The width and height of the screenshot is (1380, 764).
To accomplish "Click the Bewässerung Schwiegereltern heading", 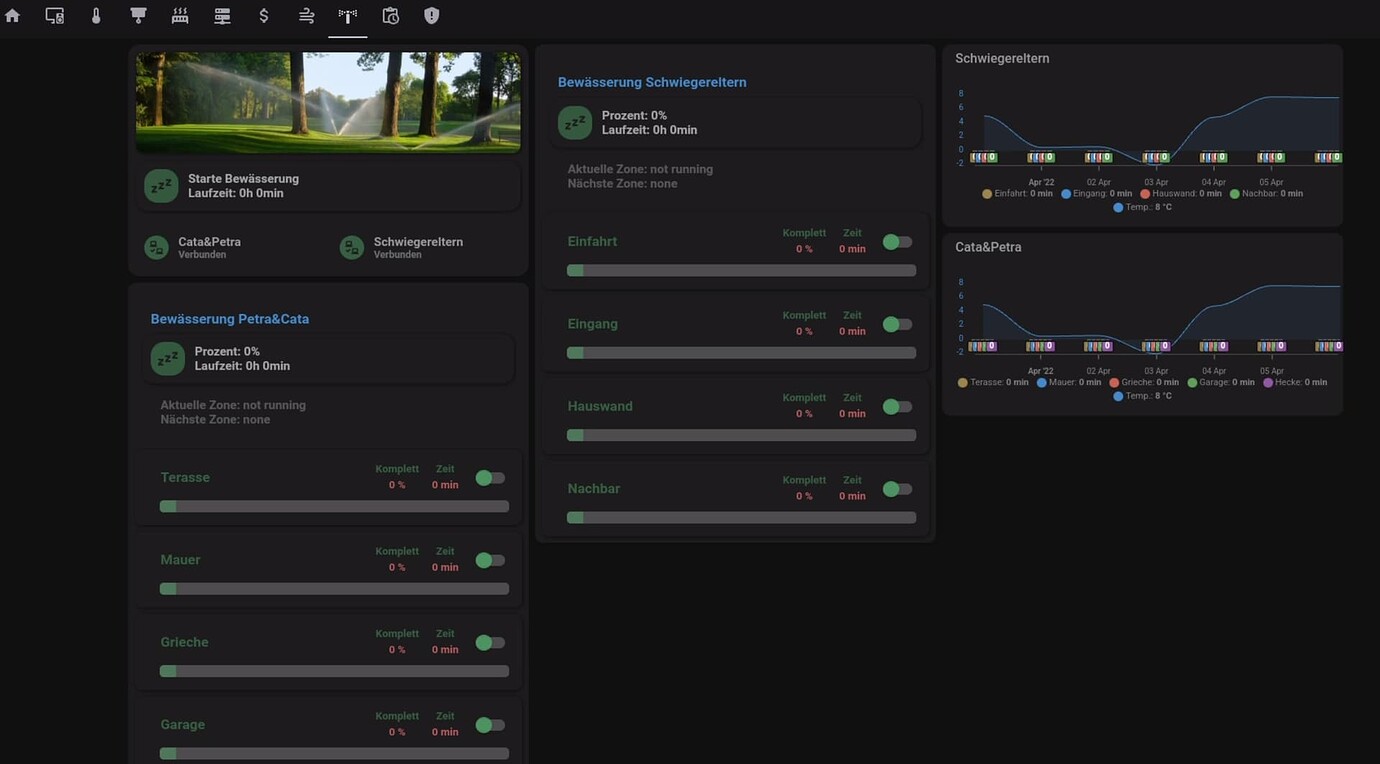I will pyautogui.click(x=651, y=81).
